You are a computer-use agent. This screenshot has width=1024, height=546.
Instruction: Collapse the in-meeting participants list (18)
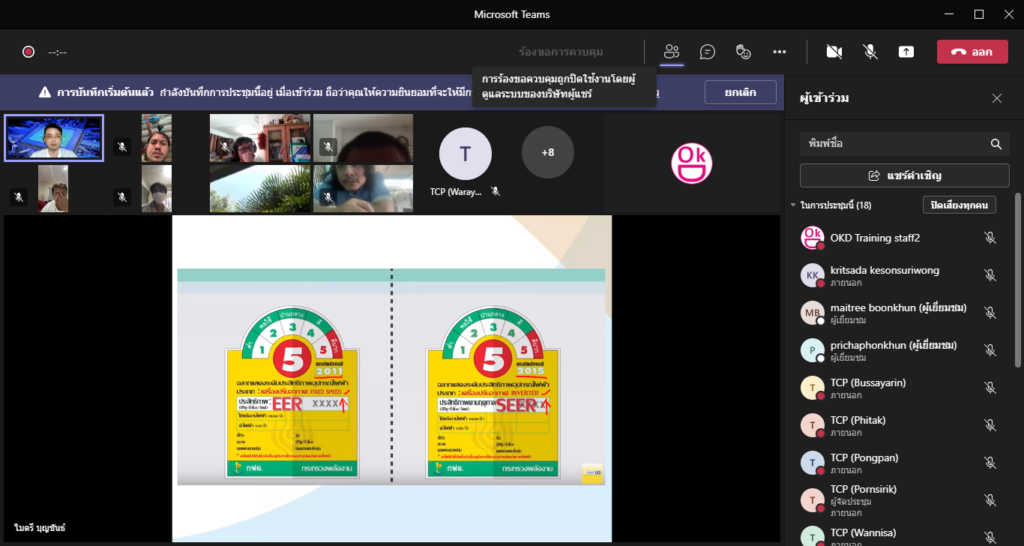(794, 205)
